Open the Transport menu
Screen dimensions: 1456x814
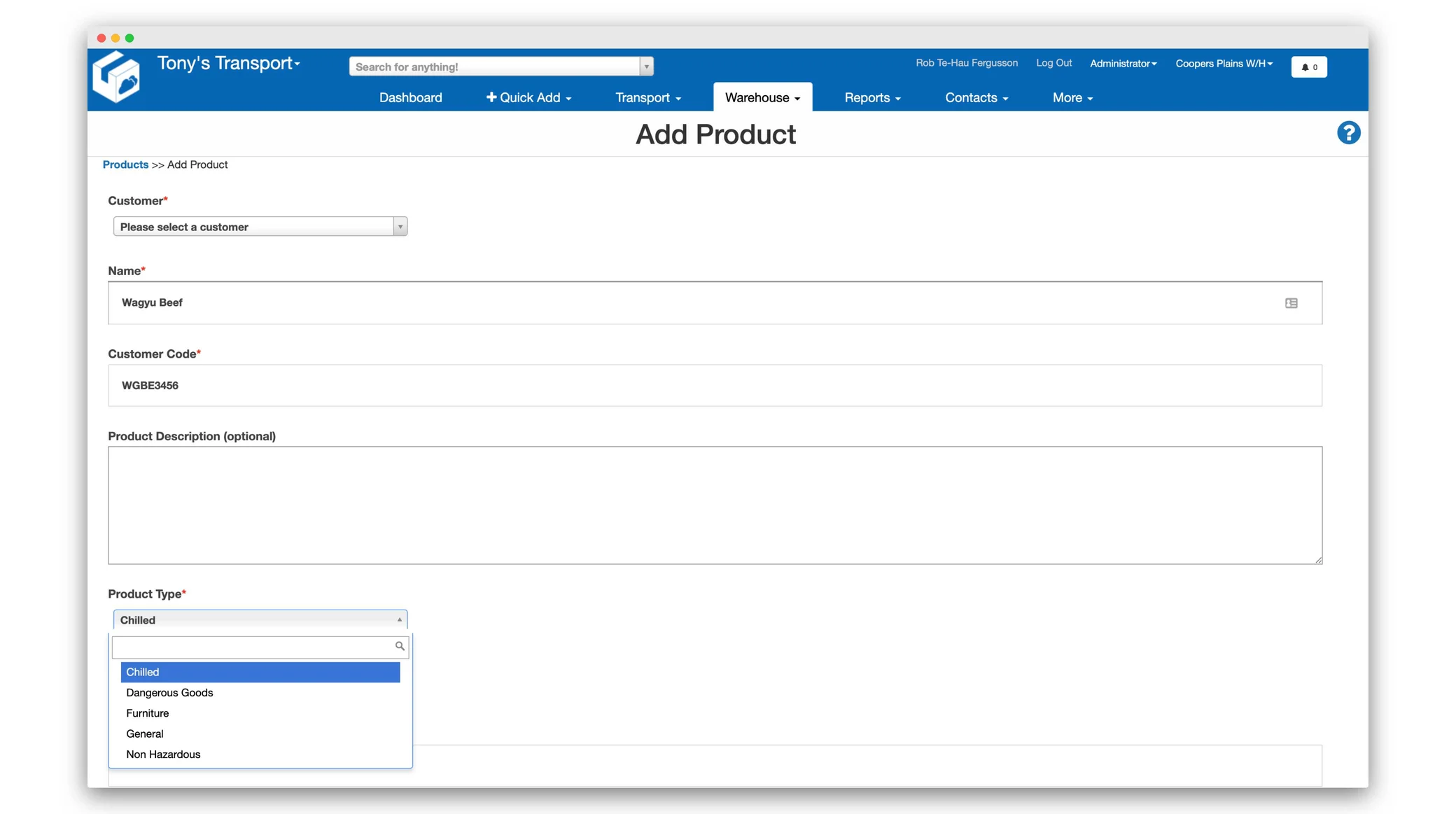[x=647, y=97]
